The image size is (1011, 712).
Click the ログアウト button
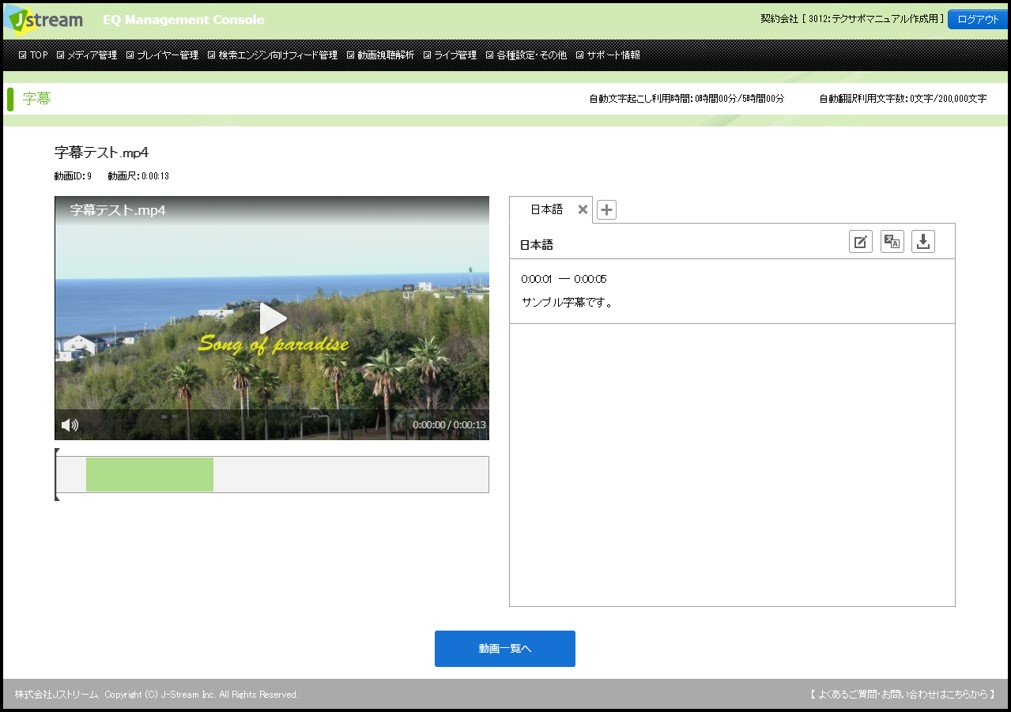click(977, 19)
